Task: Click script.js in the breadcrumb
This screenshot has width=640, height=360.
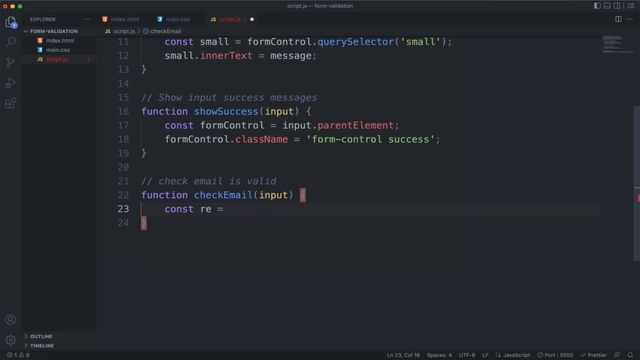Action: click(x=124, y=31)
